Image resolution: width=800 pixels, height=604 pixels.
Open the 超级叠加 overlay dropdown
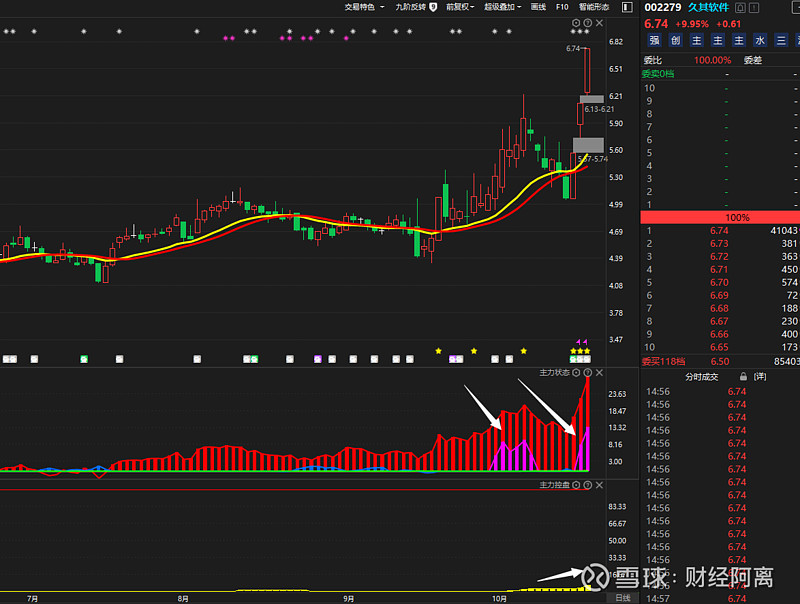pos(502,6)
